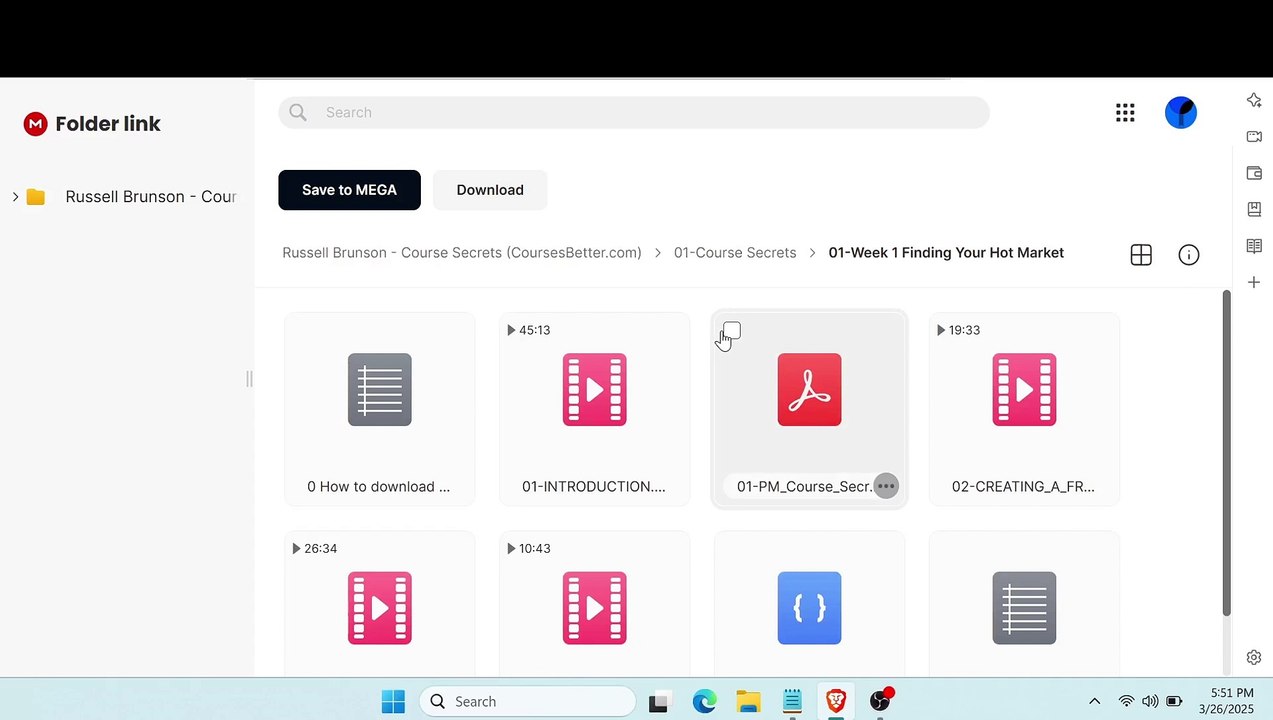Open the volume tray icon

pyautogui.click(x=1150, y=702)
